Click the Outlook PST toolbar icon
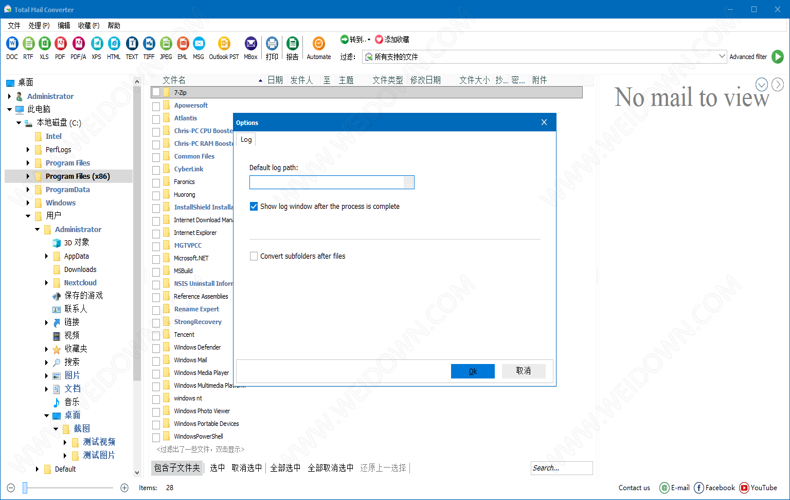 tap(224, 43)
